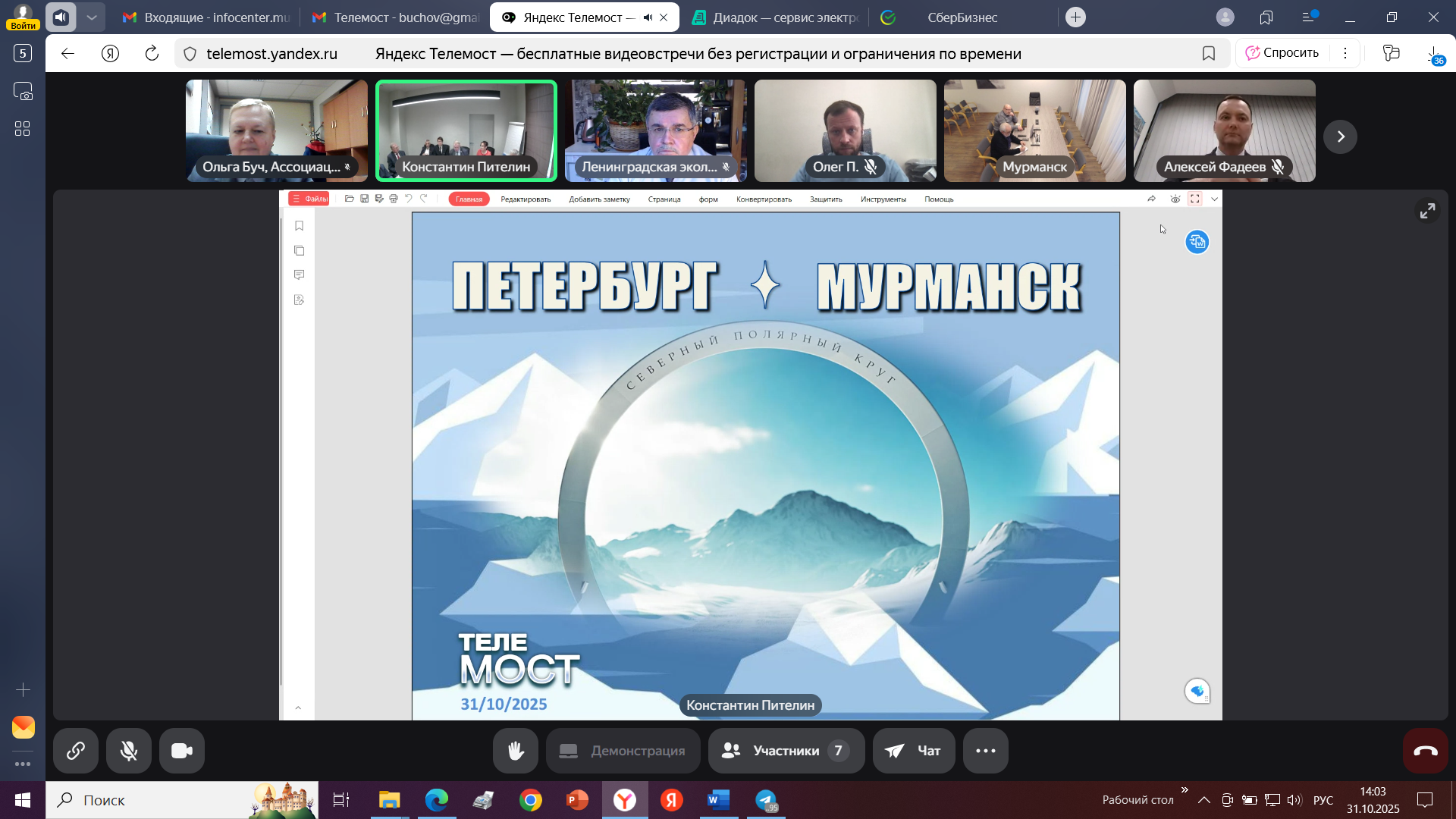
Task: Expand dropdown next to speaker icon
Action: (92, 17)
